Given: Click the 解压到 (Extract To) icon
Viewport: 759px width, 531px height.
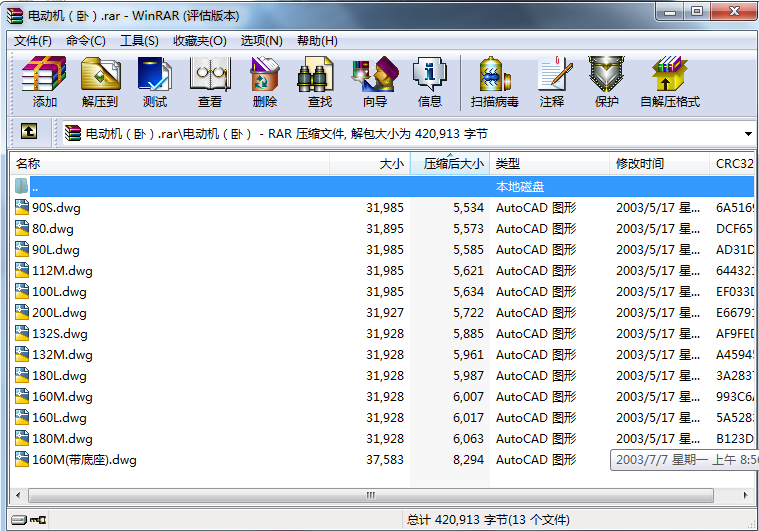Looking at the screenshot, I should click(x=99, y=81).
